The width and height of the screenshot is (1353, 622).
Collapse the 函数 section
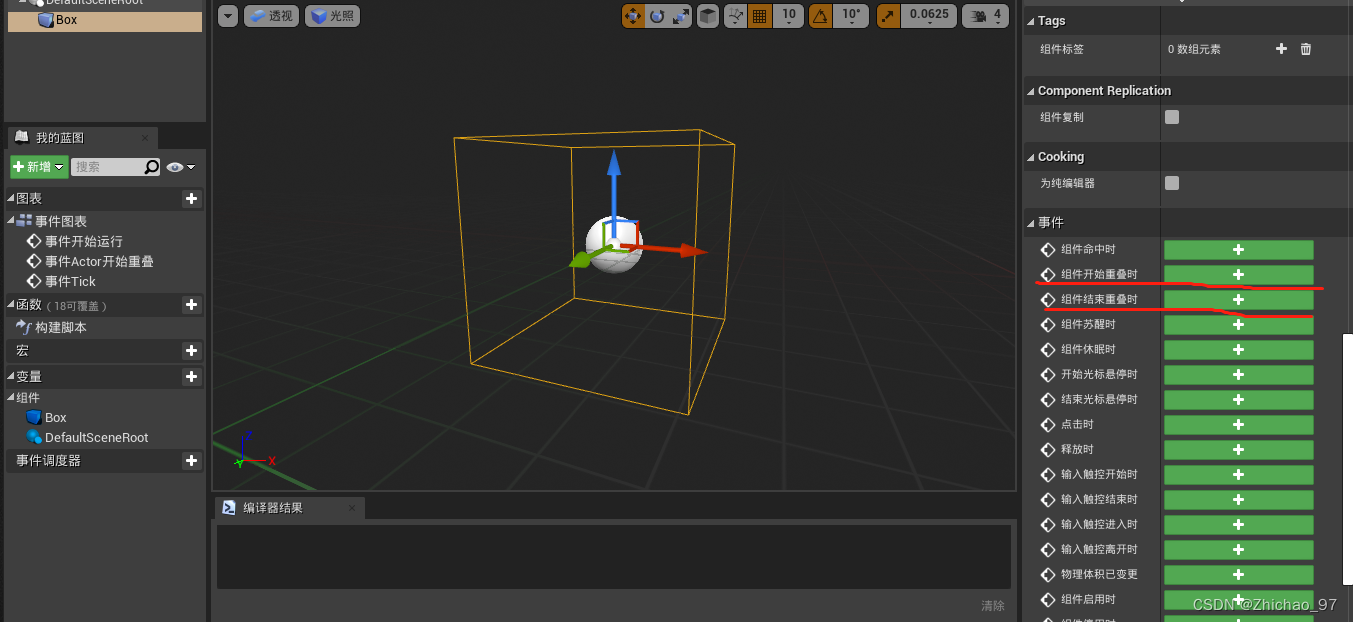tap(11, 305)
